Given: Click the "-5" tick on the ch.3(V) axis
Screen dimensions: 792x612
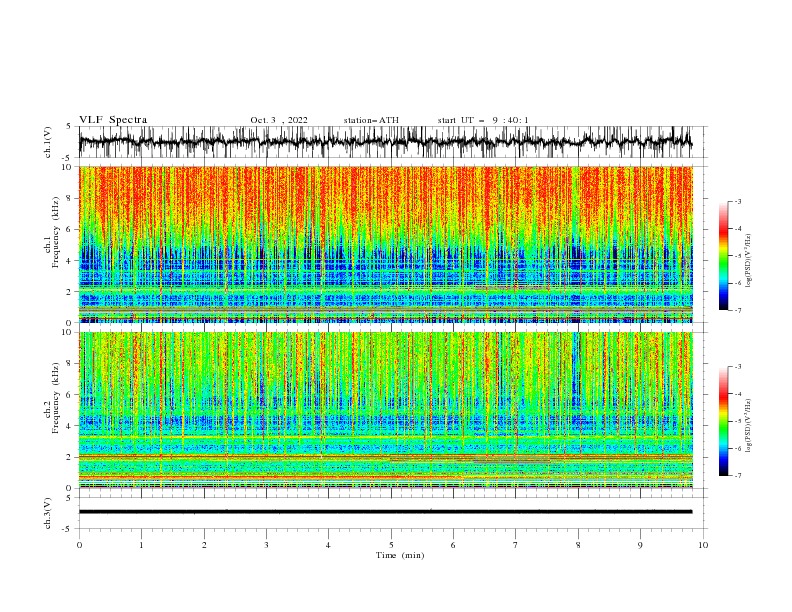Looking at the screenshot, I should tap(67, 529).
